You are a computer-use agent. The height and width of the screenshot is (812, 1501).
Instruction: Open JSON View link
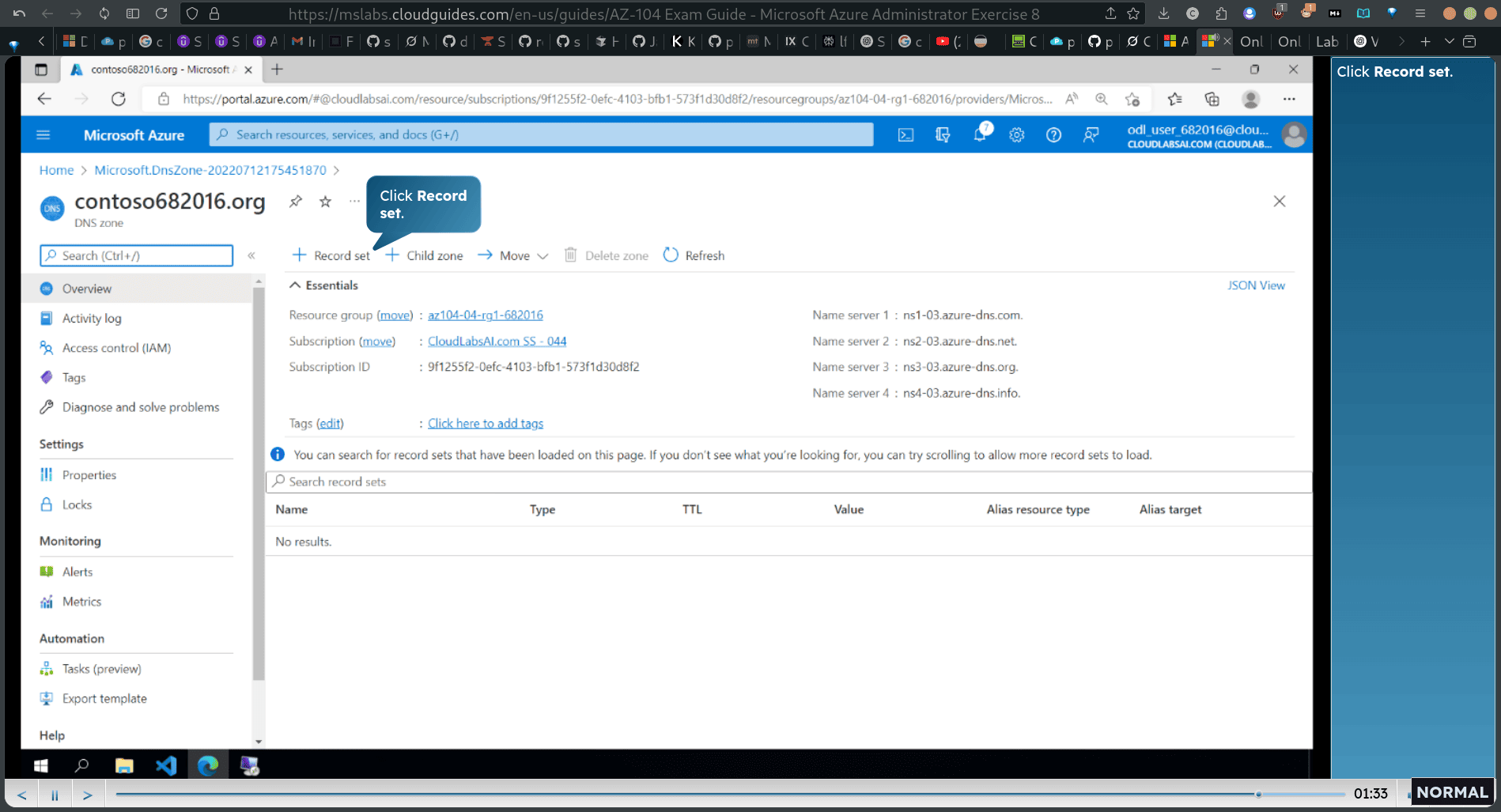[x=1256, y=285]
